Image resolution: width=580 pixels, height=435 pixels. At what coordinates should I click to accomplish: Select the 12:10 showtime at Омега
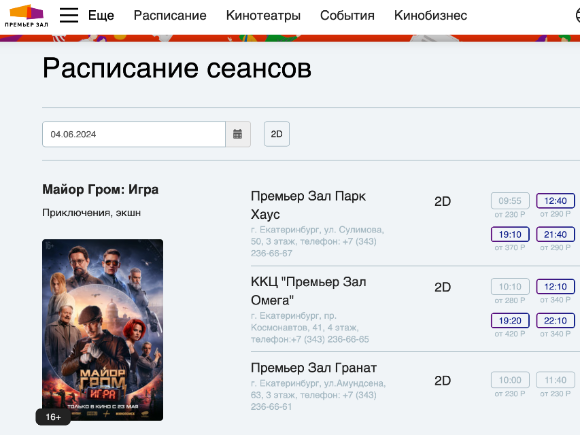(x=555, y=287)
